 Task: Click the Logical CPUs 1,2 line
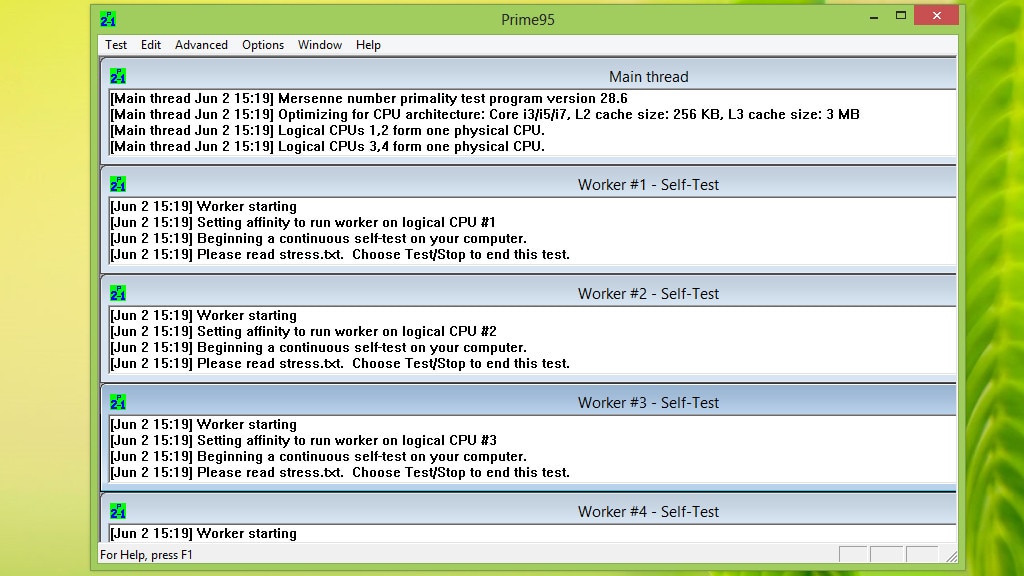[x=327, y=131]
